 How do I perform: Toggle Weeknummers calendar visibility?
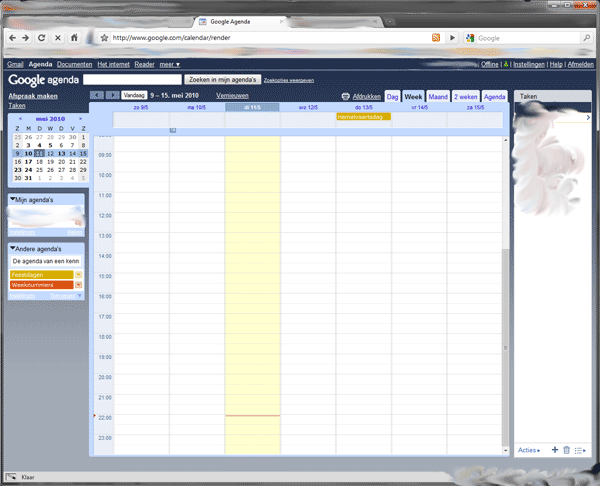point(42,285)
